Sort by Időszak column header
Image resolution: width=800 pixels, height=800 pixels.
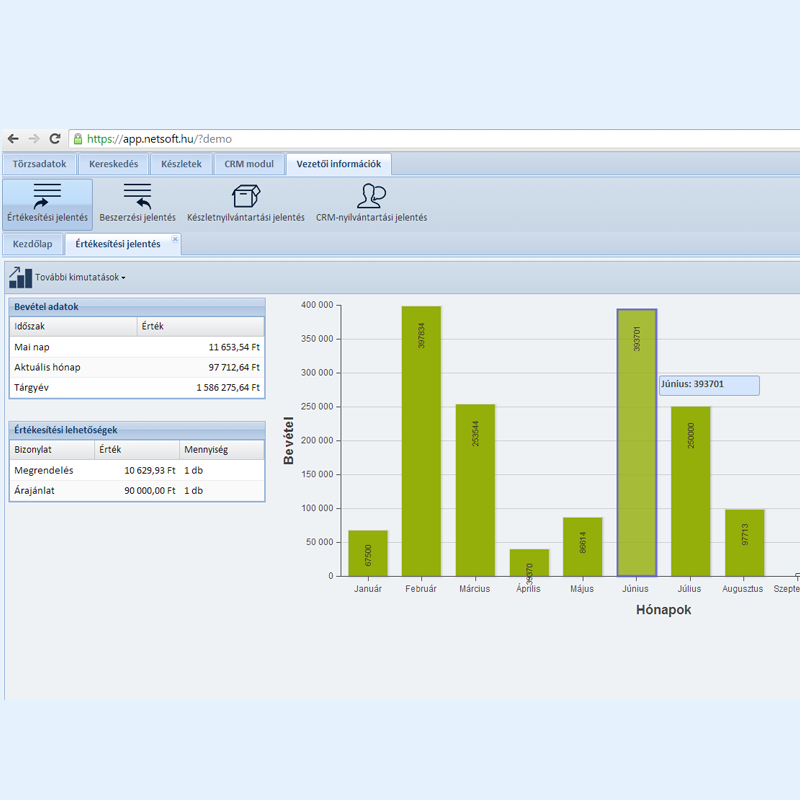72,326
